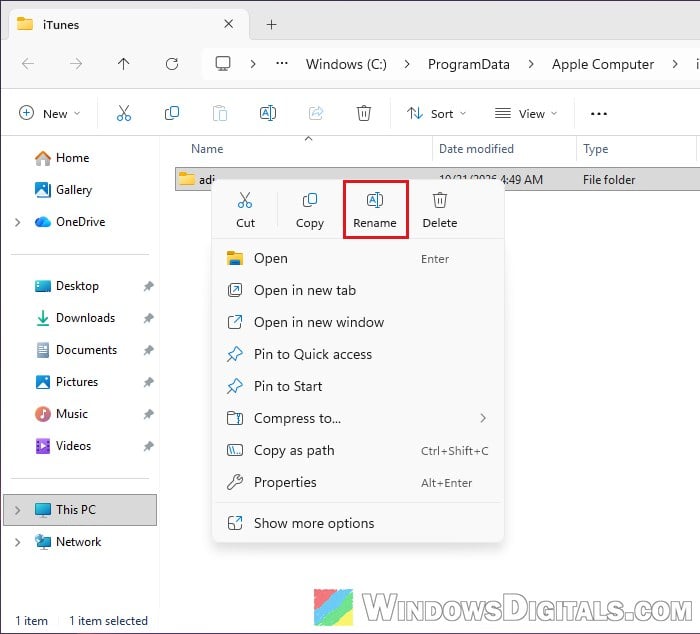Viewport: 700px width, 634px height.
Task: Go up one folder level
Action: [124, 64]
